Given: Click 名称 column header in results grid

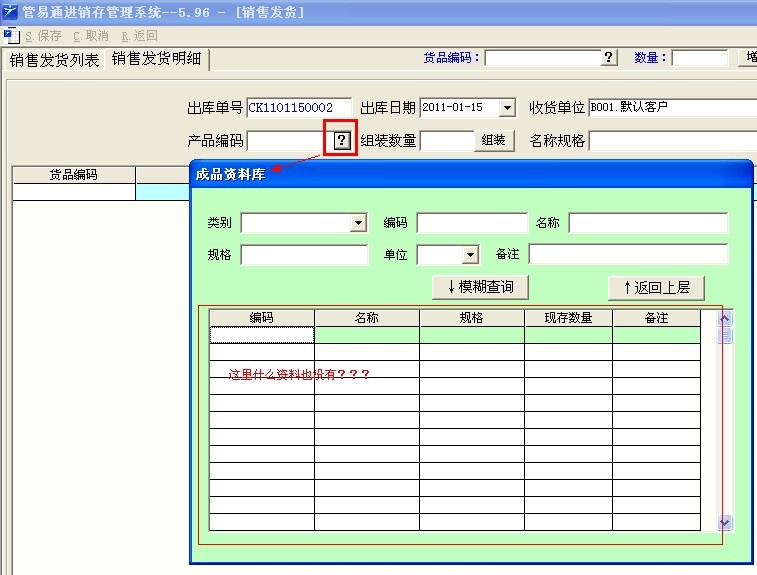Looking at the screenshot, I should [367, 318].
